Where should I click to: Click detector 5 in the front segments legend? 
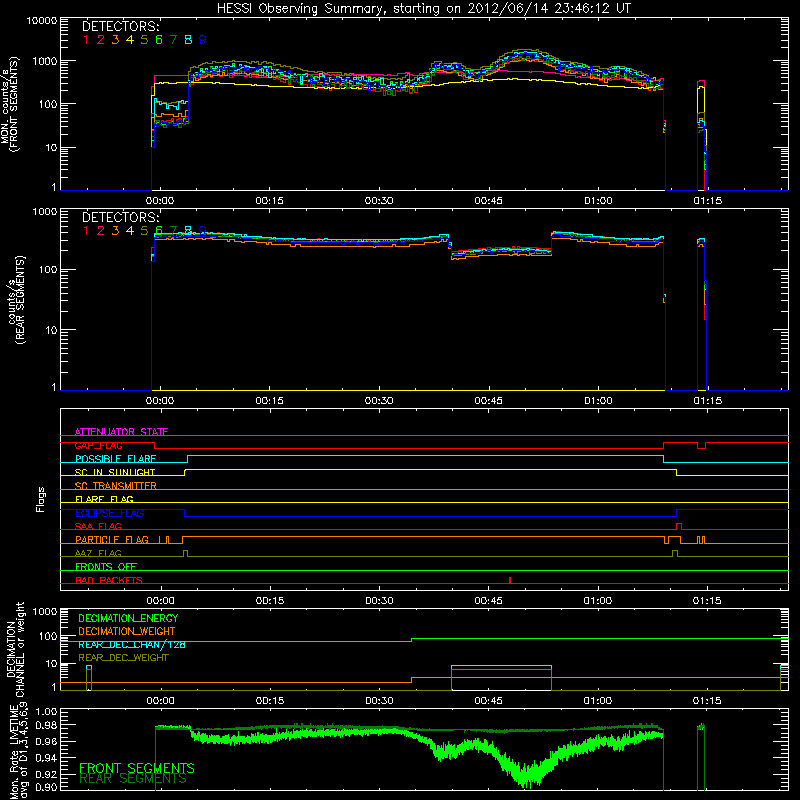click(x=144, y=40)
